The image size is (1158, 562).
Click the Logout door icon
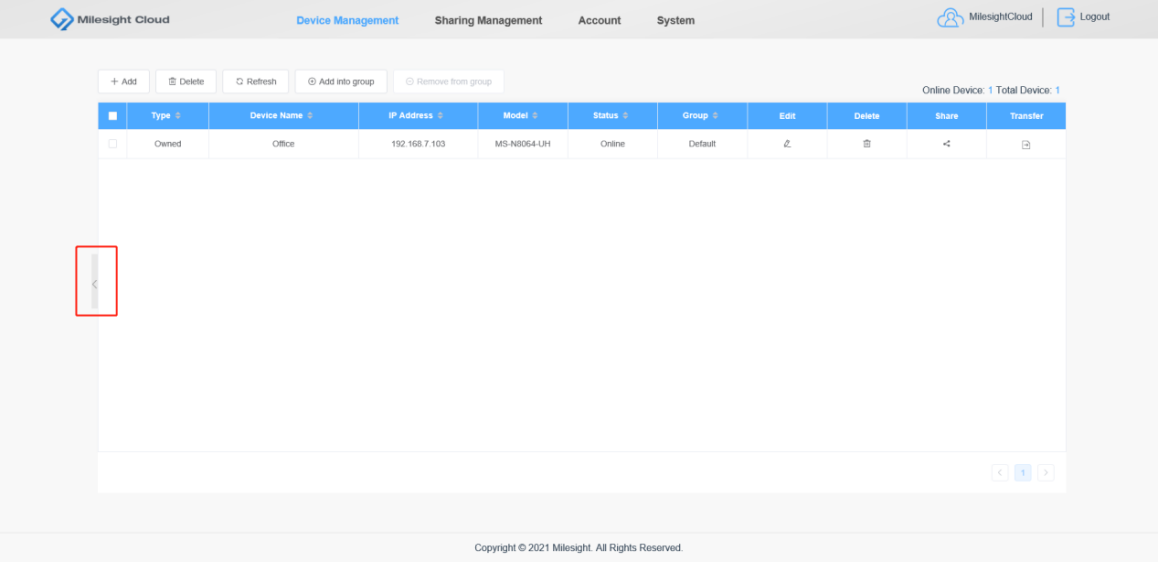pyautogui.click(x=1065, y=17)
